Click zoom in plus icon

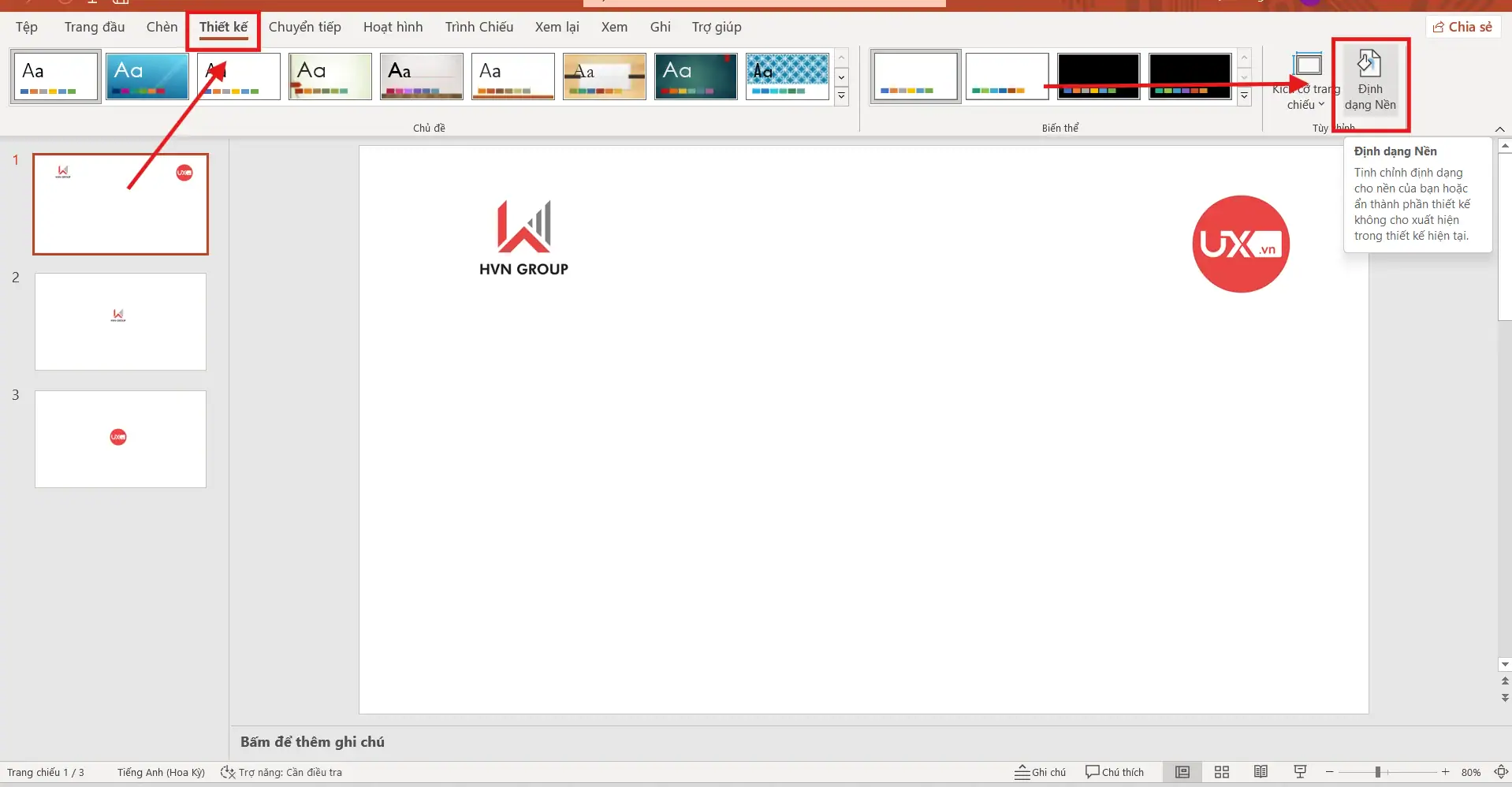[x=1445, y=772]
